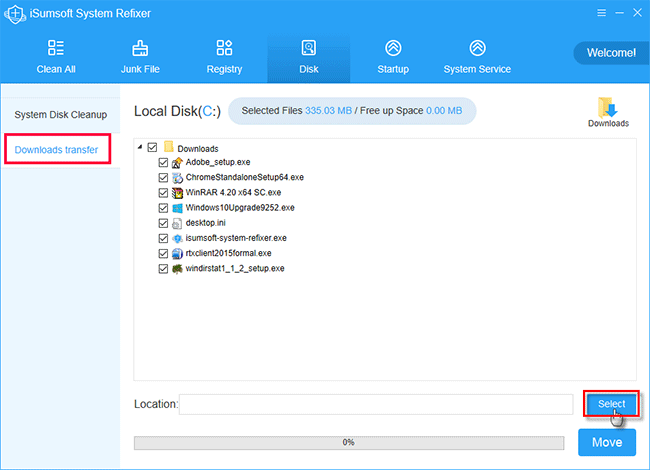The image size is (650, 470).
Task: Click the Select location button
Action: [x=611, y=403]
